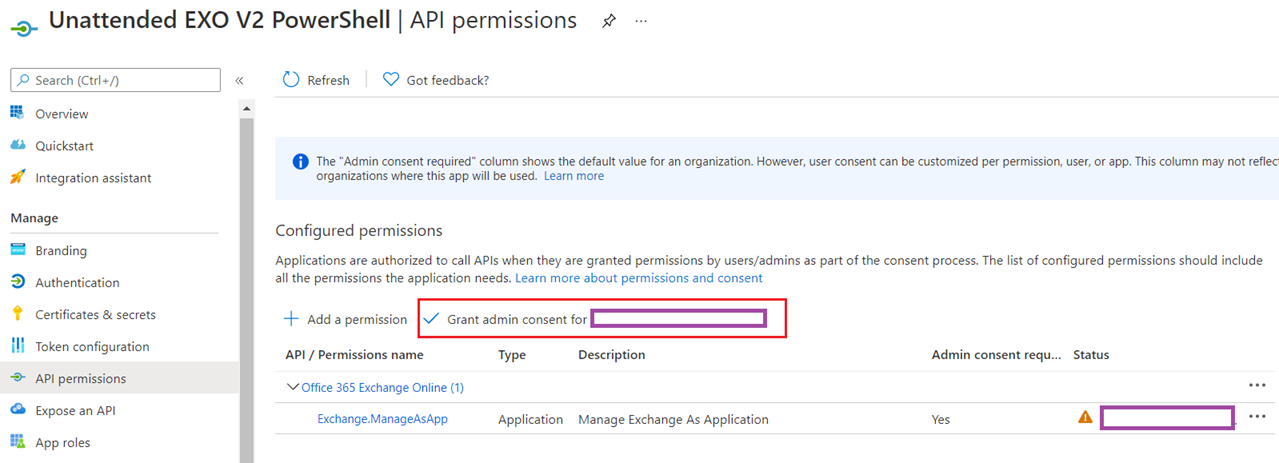Click the app registration icon beside the title
The image size is (1279, 463).
click(22, 28)
